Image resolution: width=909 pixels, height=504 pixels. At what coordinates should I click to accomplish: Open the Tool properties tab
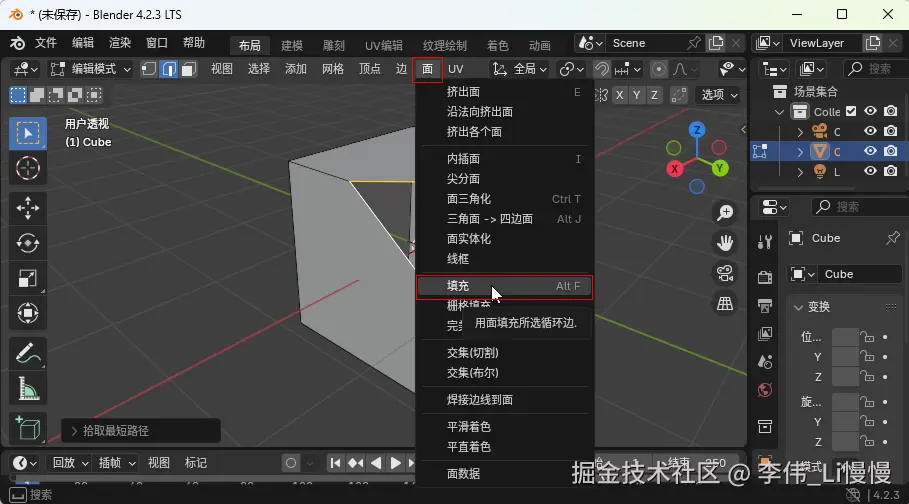[x=765, y=241]
